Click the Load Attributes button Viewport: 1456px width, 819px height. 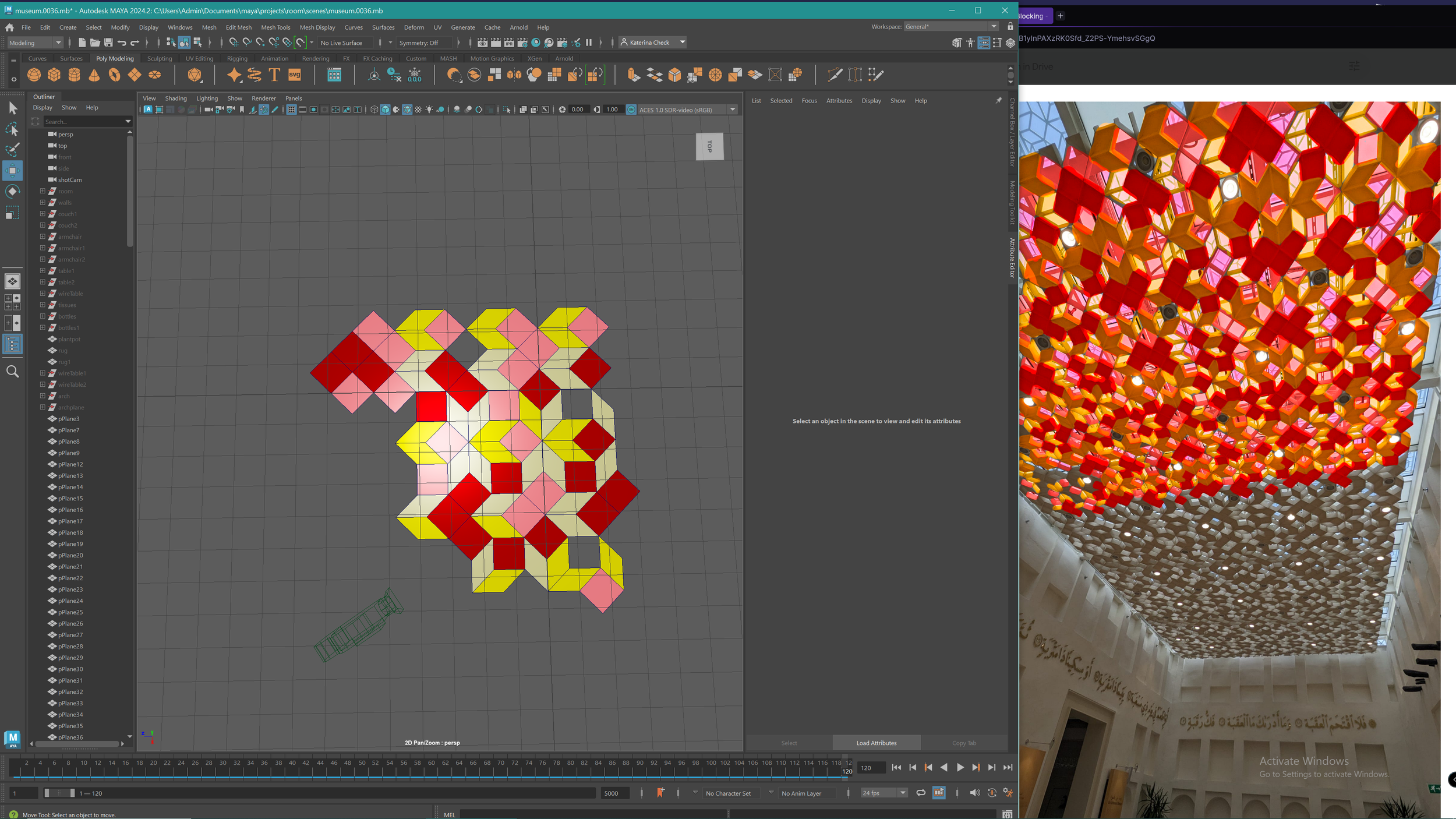pyautogui.click(x=876, y=743)
